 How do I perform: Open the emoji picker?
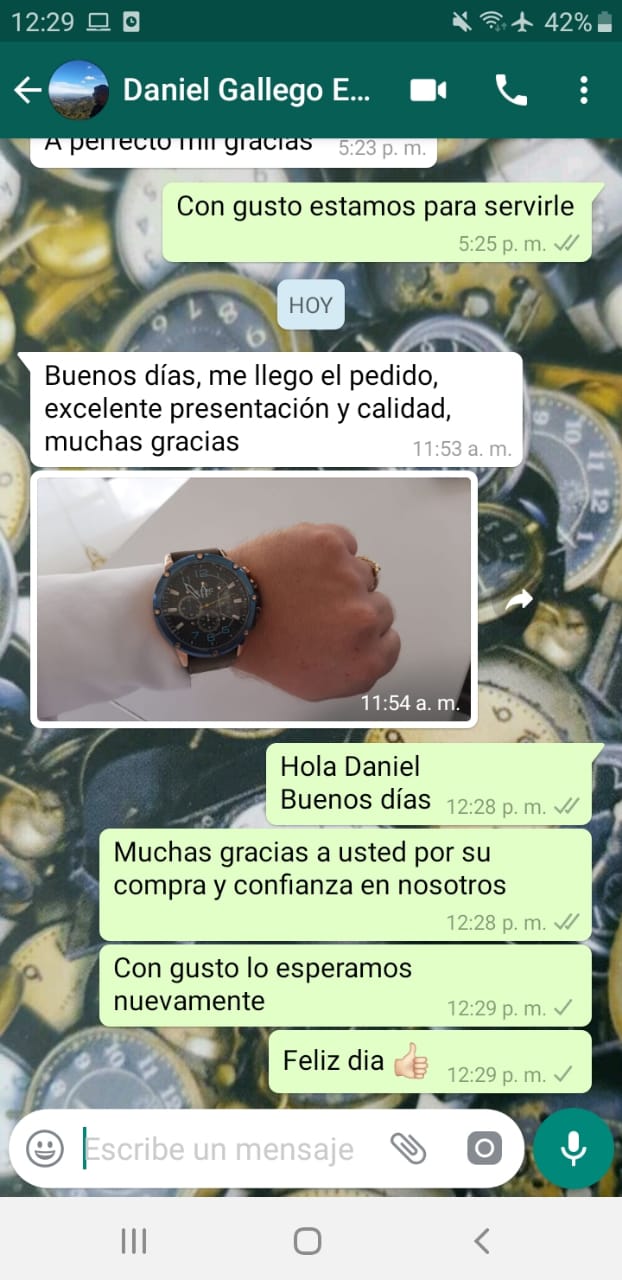click(45, 1149)
